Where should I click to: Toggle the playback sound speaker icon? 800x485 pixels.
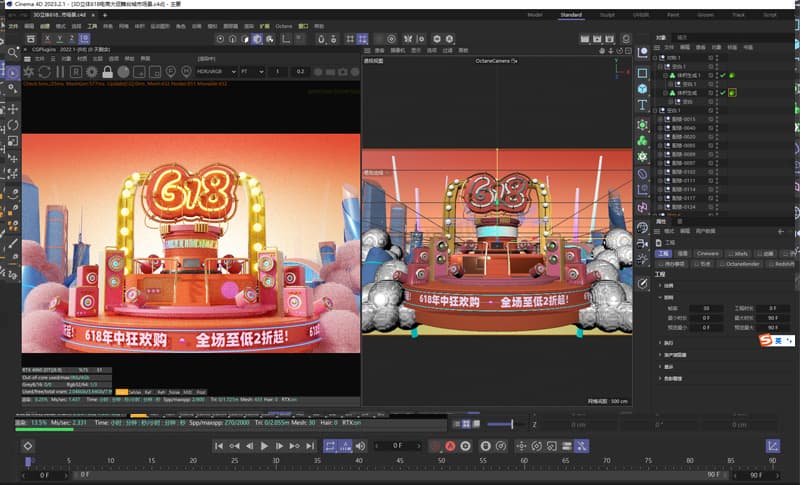361,446
